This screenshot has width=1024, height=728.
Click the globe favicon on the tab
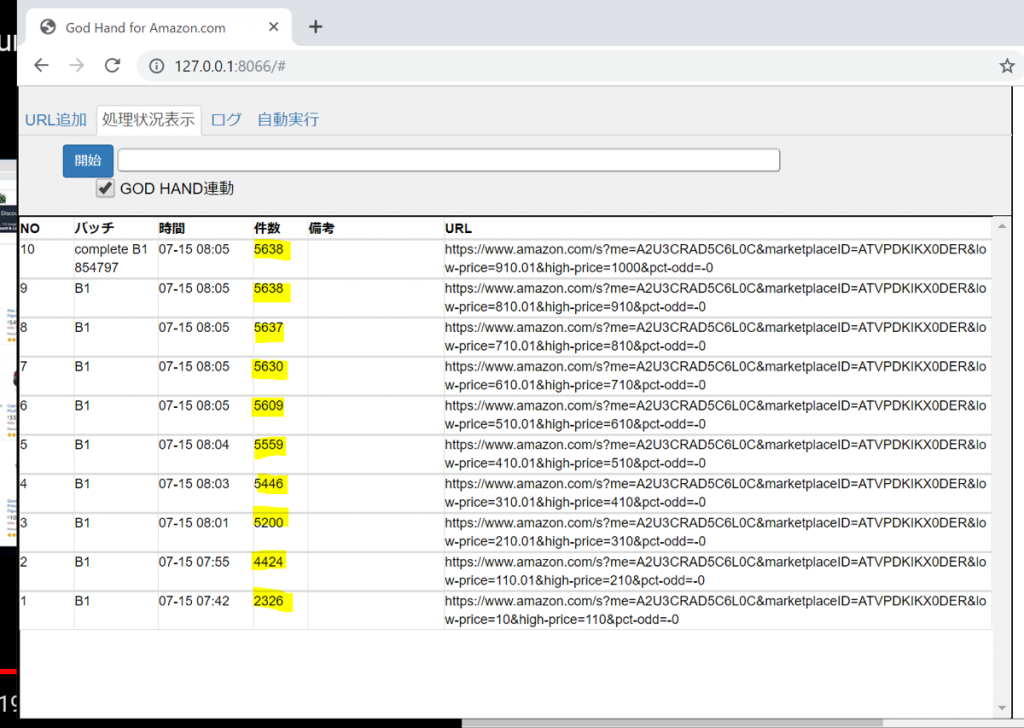click(x=48, y=27)
